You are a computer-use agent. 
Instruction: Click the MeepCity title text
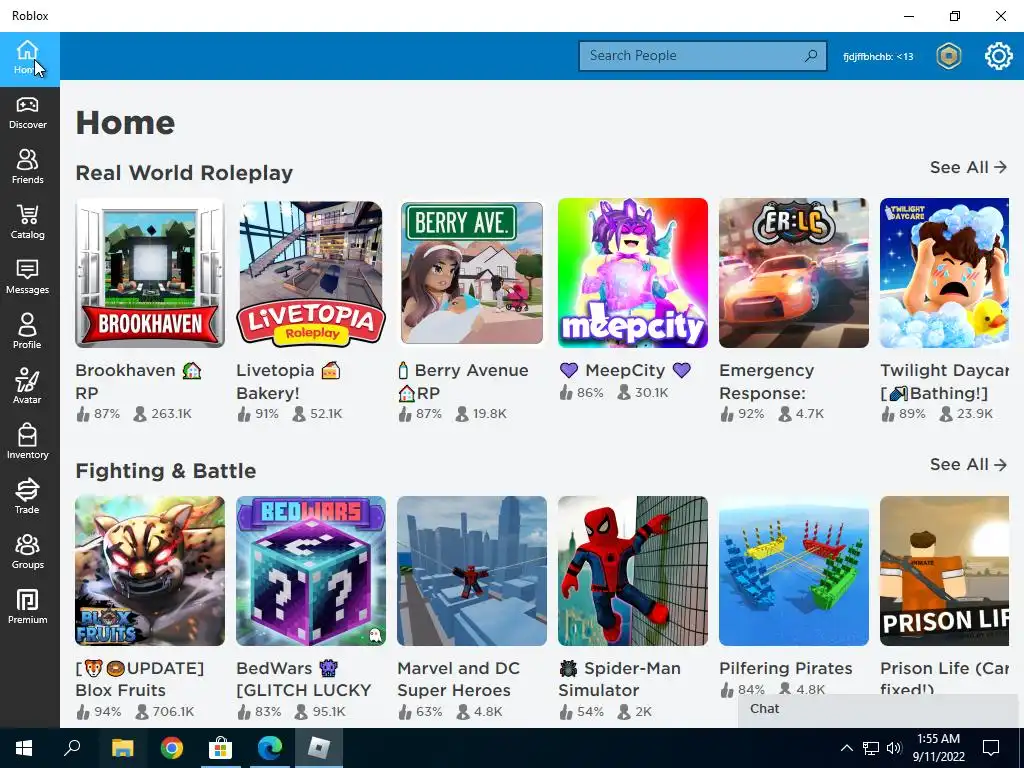tap(626, 370)
